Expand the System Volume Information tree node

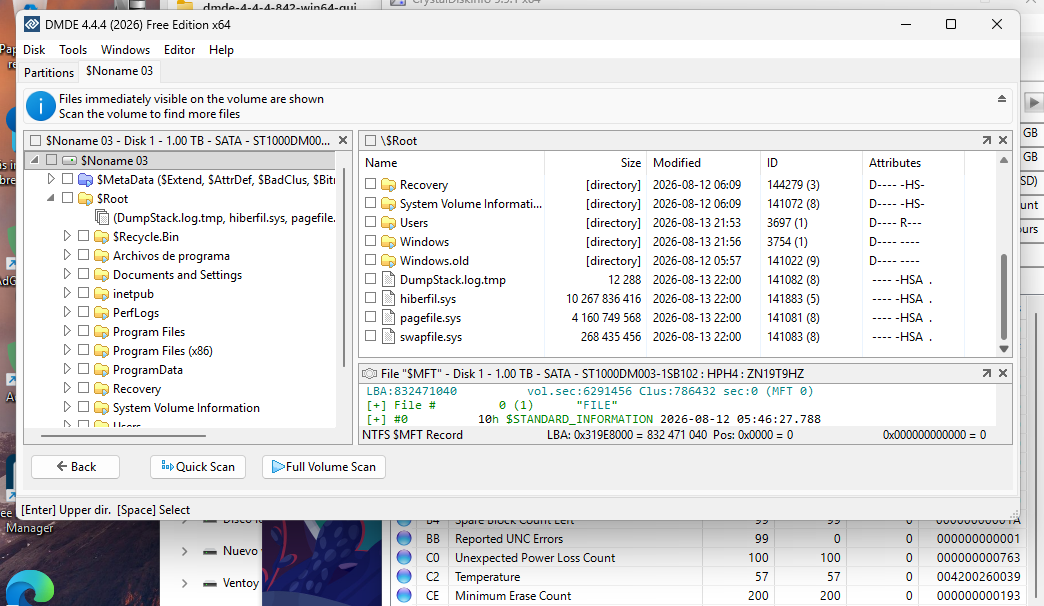[x=67, y=407]
